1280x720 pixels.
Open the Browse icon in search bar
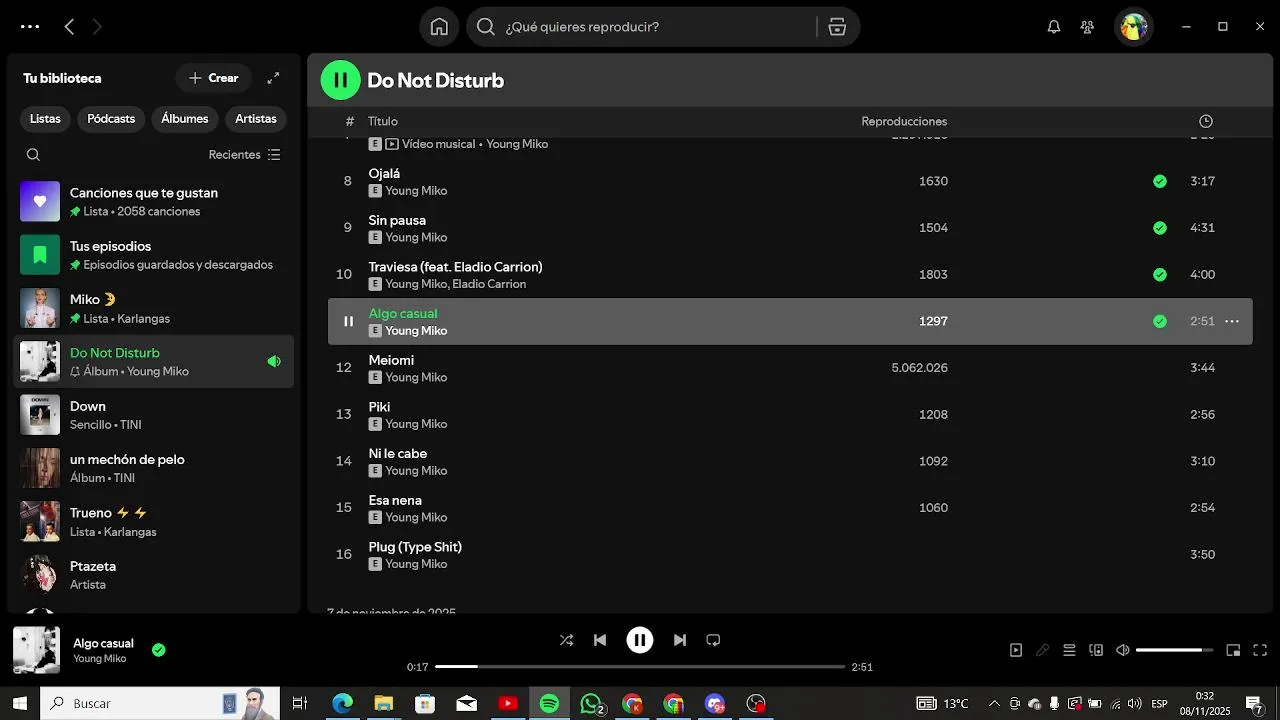(838, 27)
